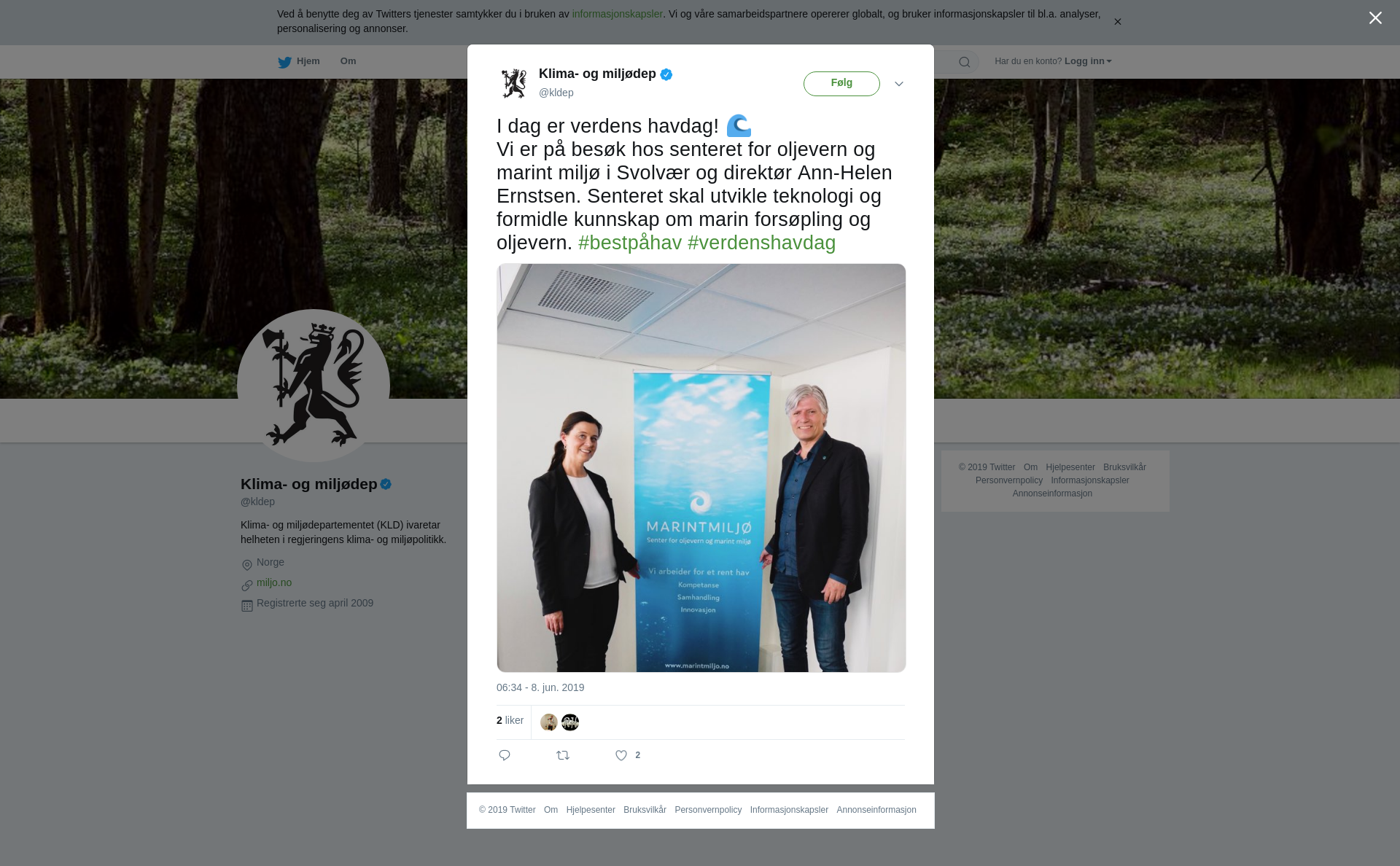Click the retweet arrows icon
The image size is (1400, 866).
(563, 755)
